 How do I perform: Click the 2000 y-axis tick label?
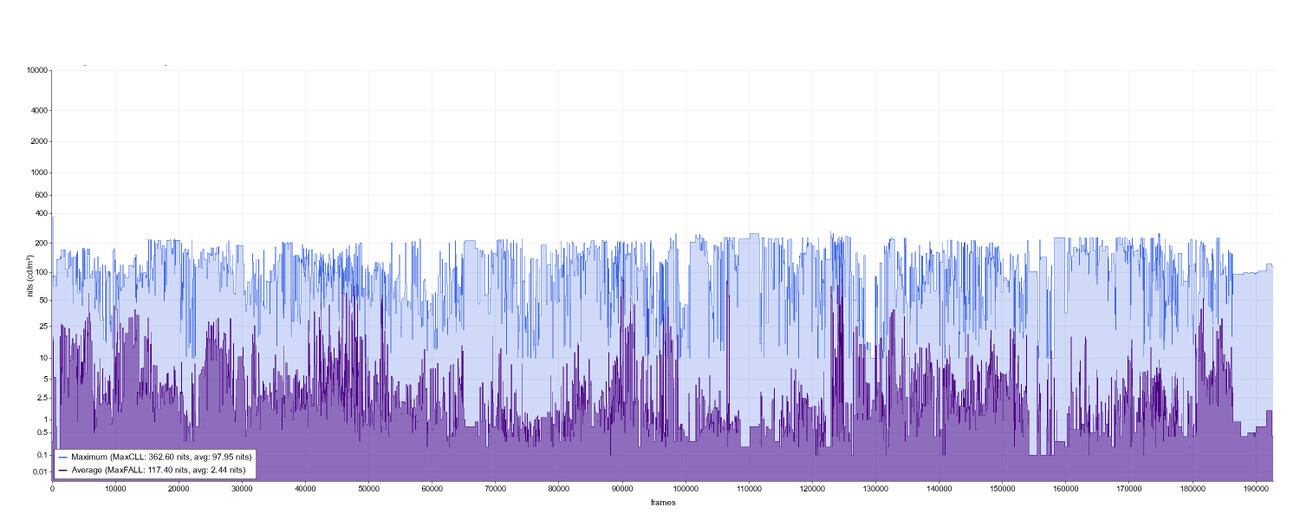[38, 142]
